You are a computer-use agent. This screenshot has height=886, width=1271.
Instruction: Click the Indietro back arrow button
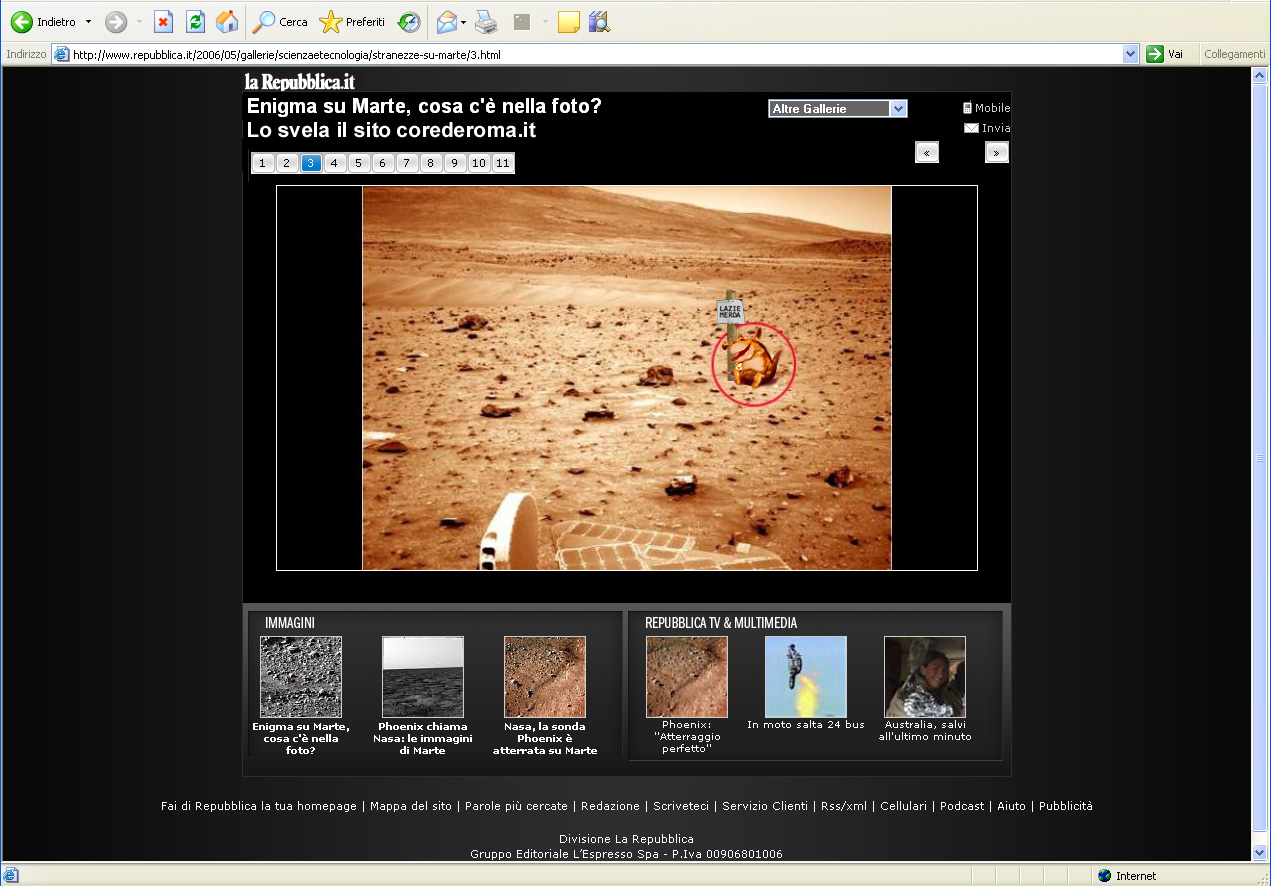tap(43, 21)
